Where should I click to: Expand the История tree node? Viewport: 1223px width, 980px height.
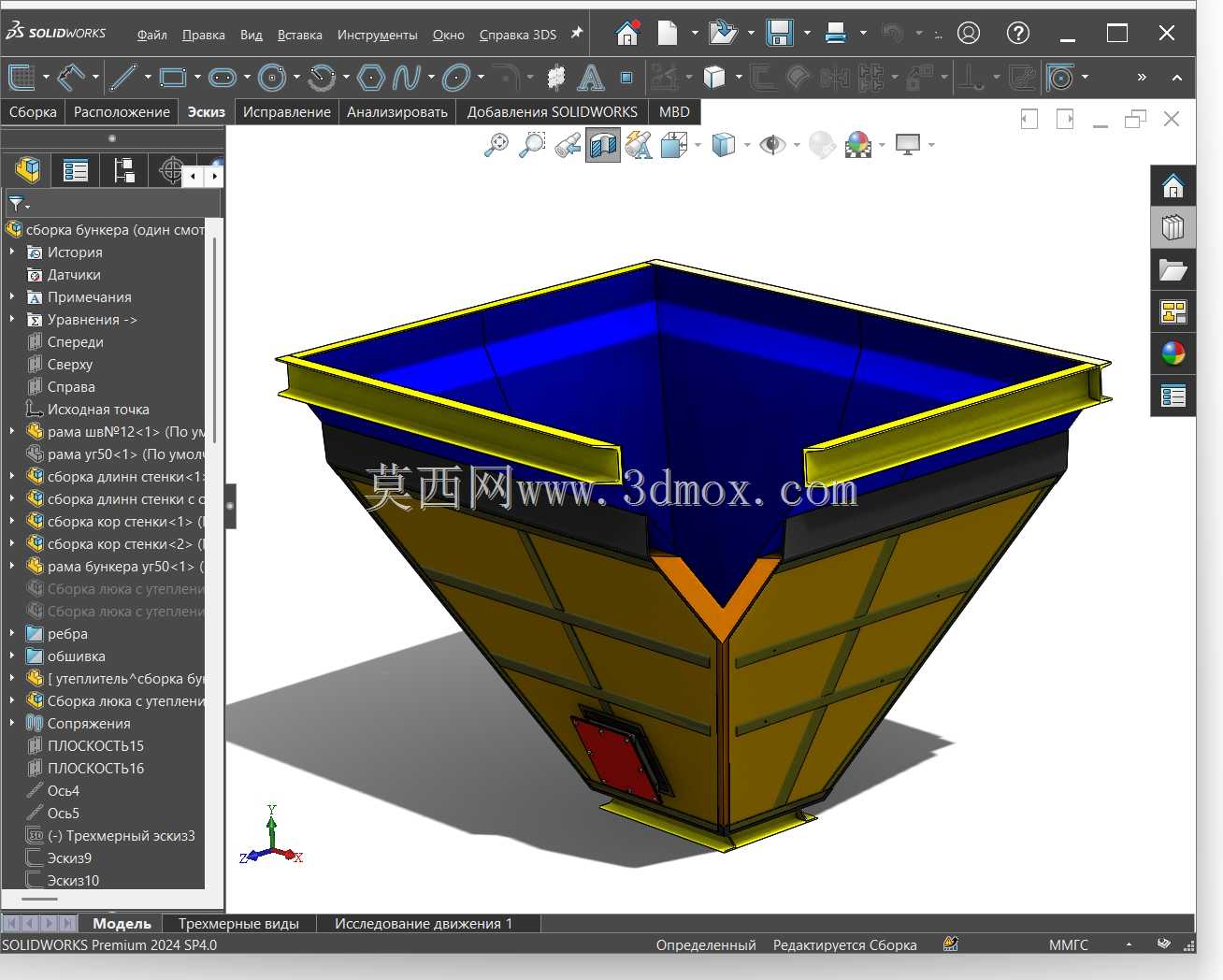(x=12, y=252)
